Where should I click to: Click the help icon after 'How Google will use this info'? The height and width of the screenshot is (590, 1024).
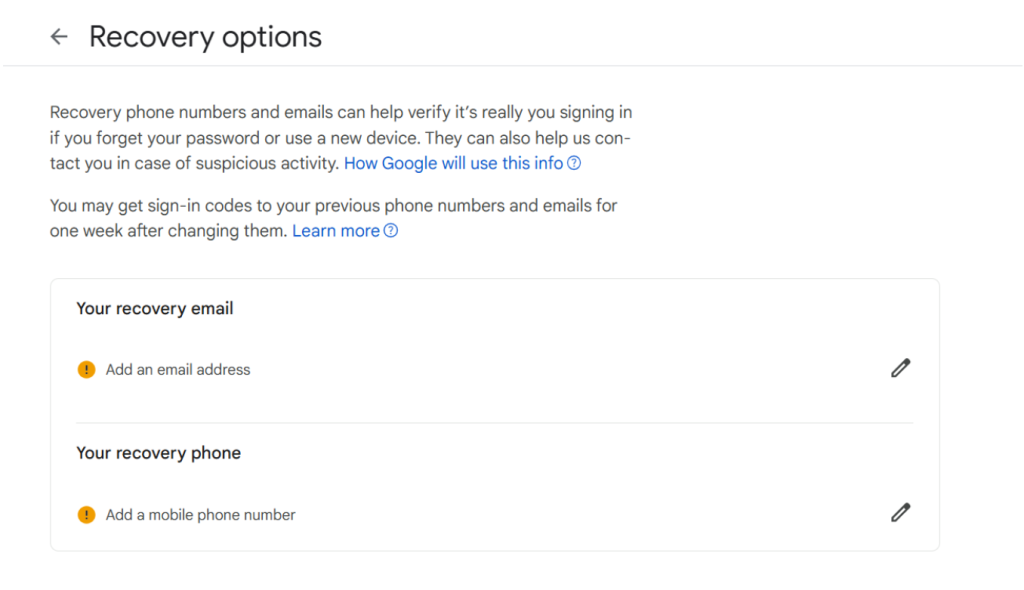click(x=574, y=163)
